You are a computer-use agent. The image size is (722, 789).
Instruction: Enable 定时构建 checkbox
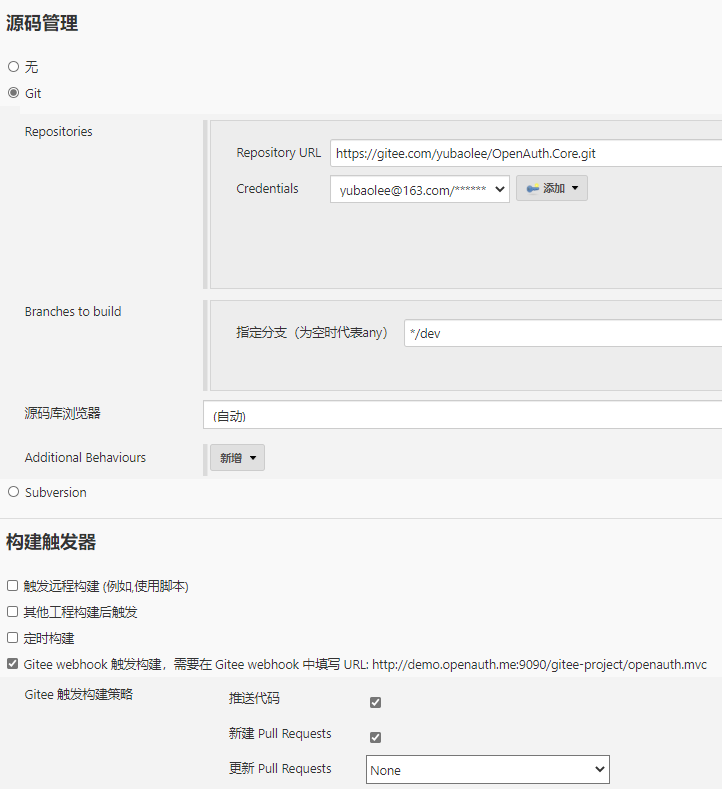[13, 638]
